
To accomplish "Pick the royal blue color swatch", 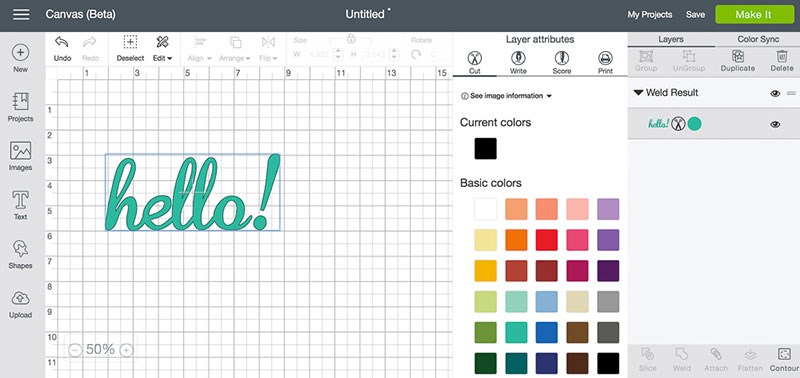I will coord(546,333).
